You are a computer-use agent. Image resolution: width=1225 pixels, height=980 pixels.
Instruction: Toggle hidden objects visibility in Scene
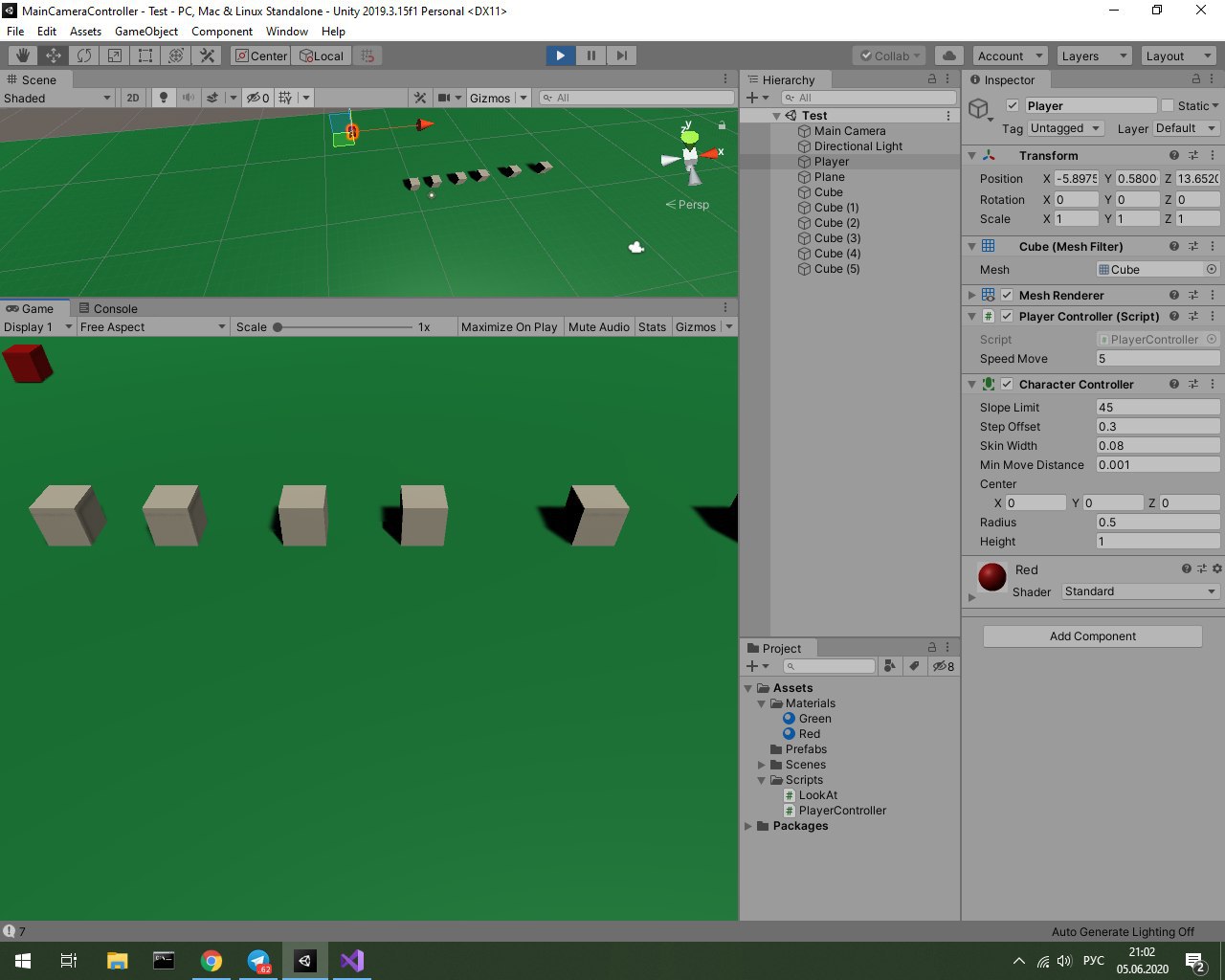[258, 98]
